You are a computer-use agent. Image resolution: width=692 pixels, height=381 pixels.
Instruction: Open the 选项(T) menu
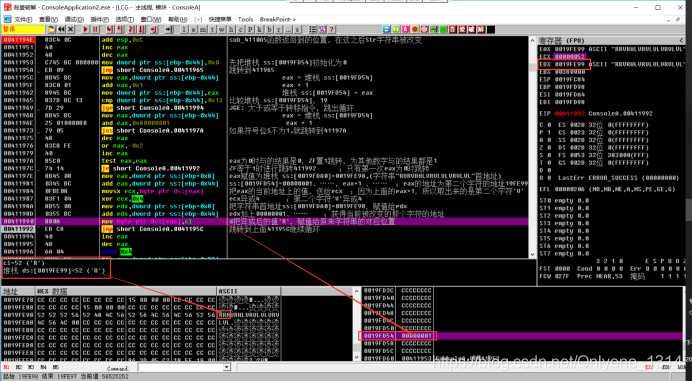coord(125,19)
